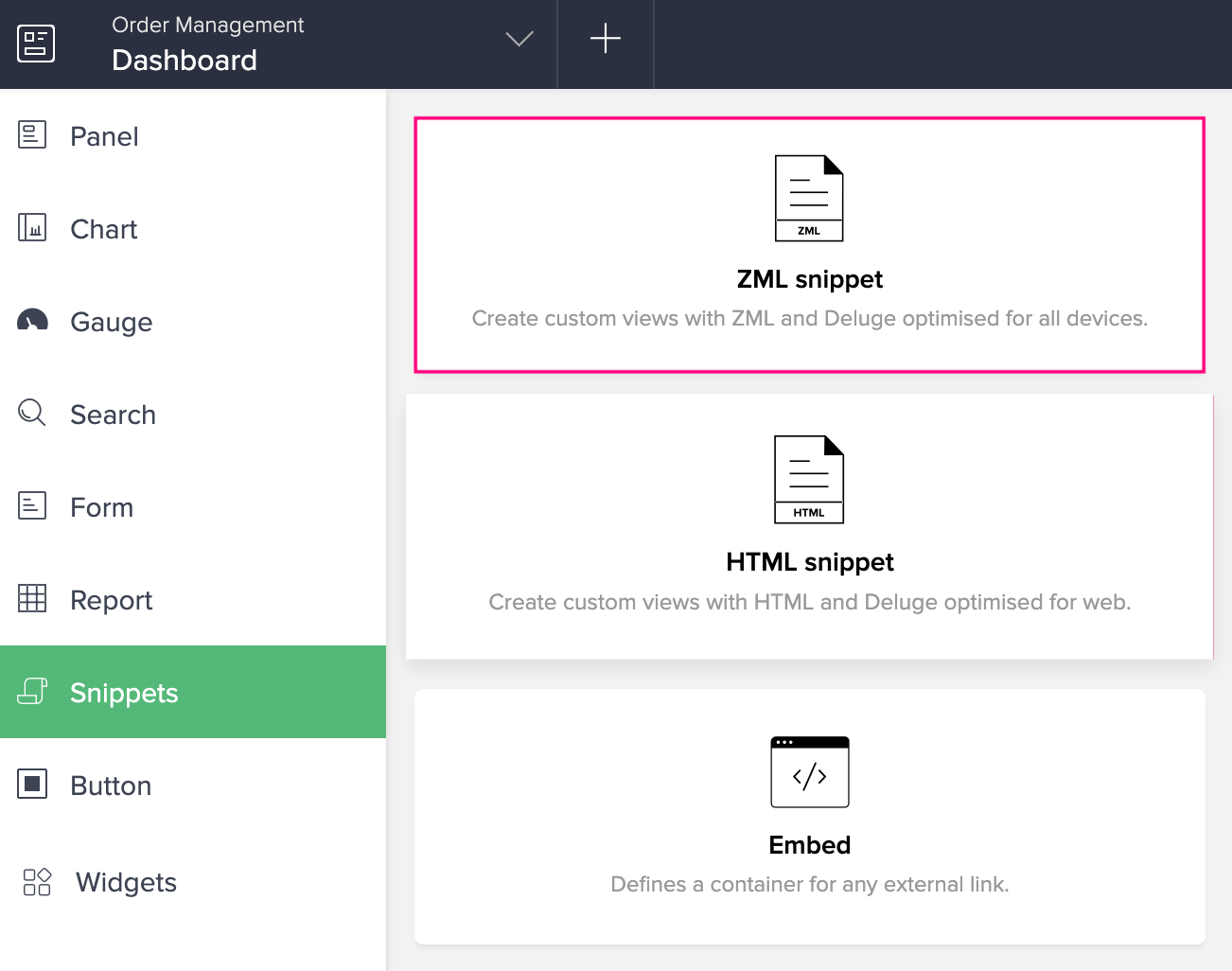Screen dimensions: 1232x971
Task: Click the Gauge meter icon
Action: pos(32,321)
